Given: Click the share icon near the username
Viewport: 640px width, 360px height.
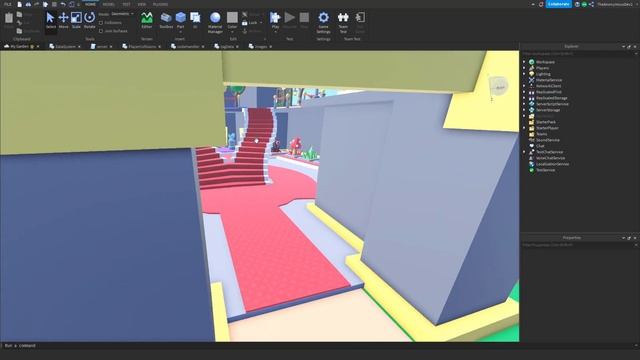Looking at the screenshot, I should coord(591,4).
